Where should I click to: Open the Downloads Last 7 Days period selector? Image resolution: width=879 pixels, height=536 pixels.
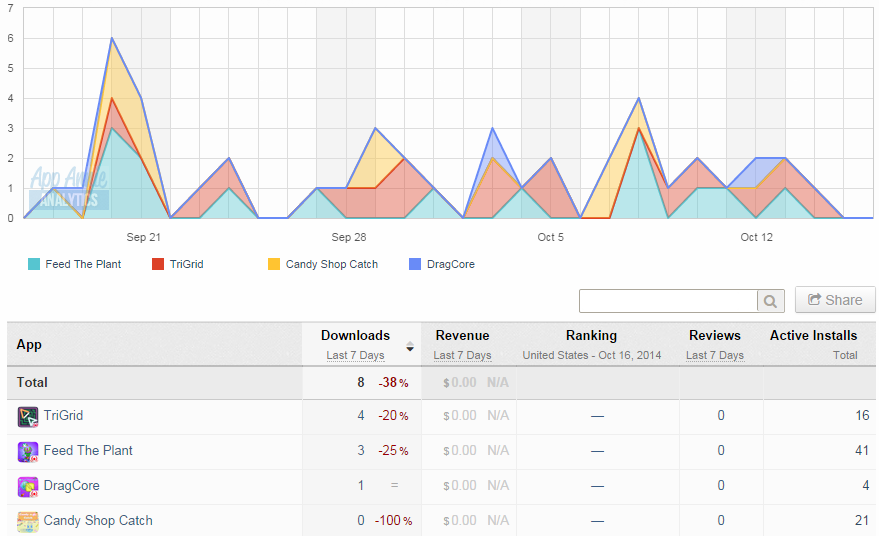point(355,355)
